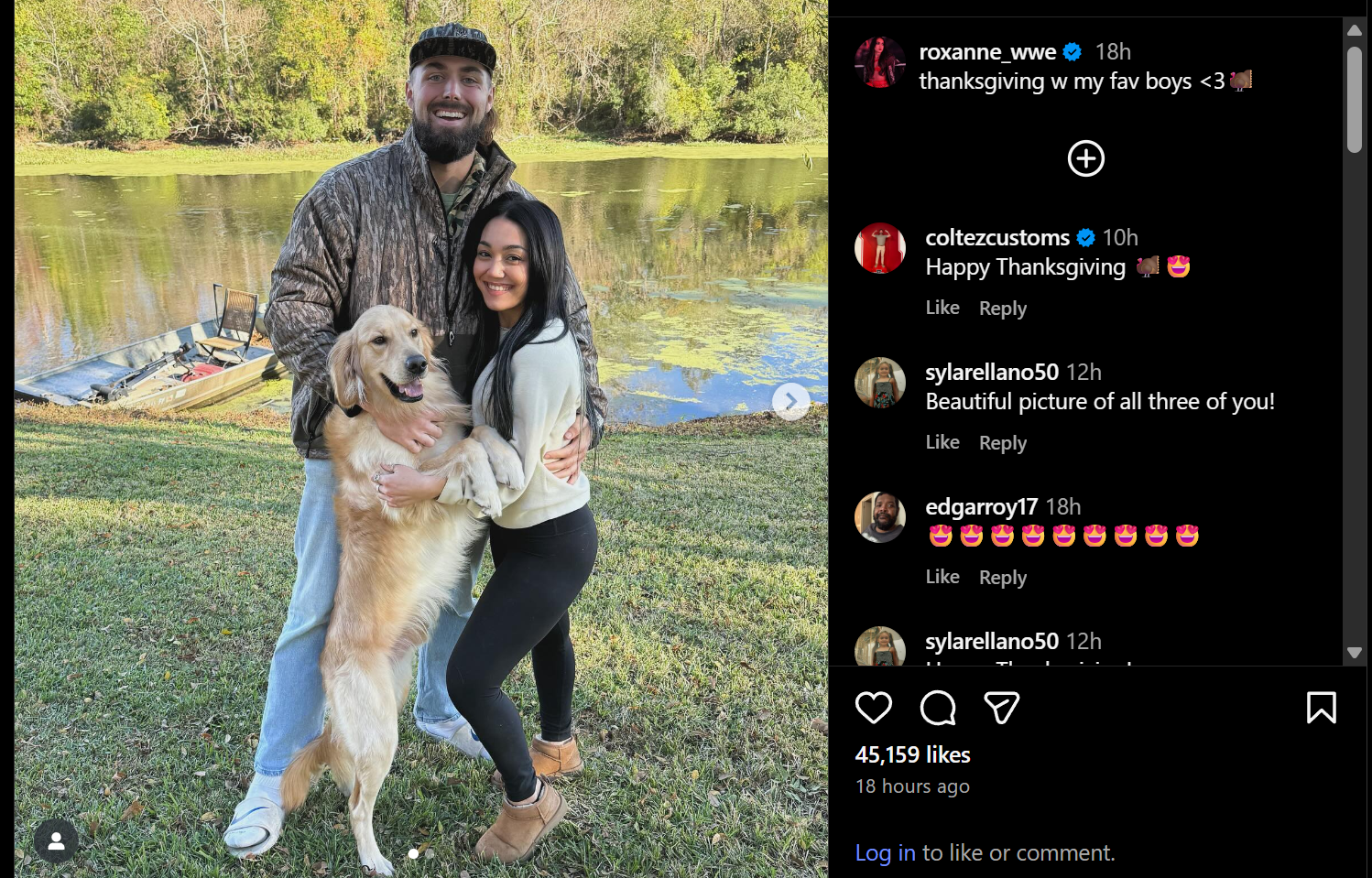1372x878 pixels.
Task: Reply to the edgarroy17 comment
Action: pyautogui.click(x=1003, y=578)
